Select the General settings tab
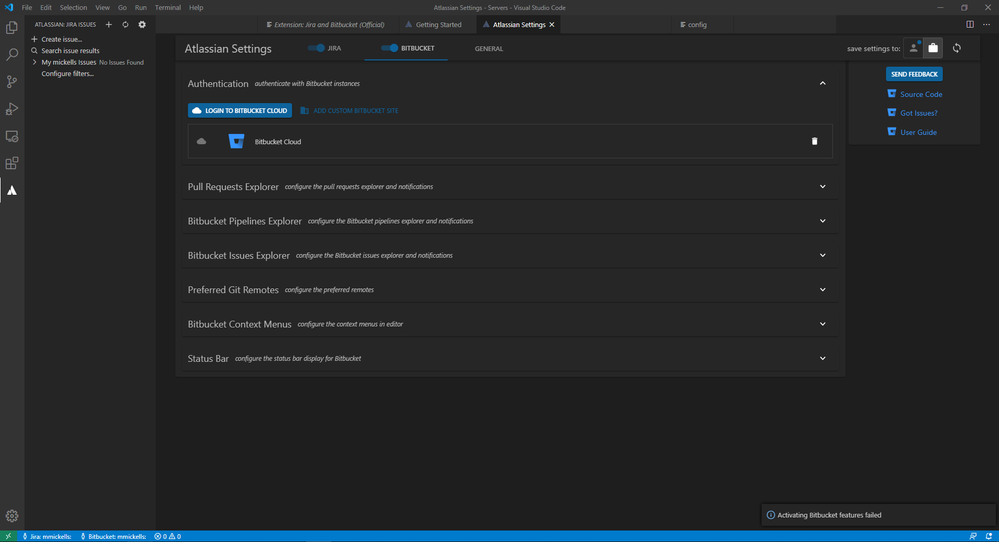Image resolution: width=999 pixels, height=542 pixels. pyautogui.click(x=489, y=48)
